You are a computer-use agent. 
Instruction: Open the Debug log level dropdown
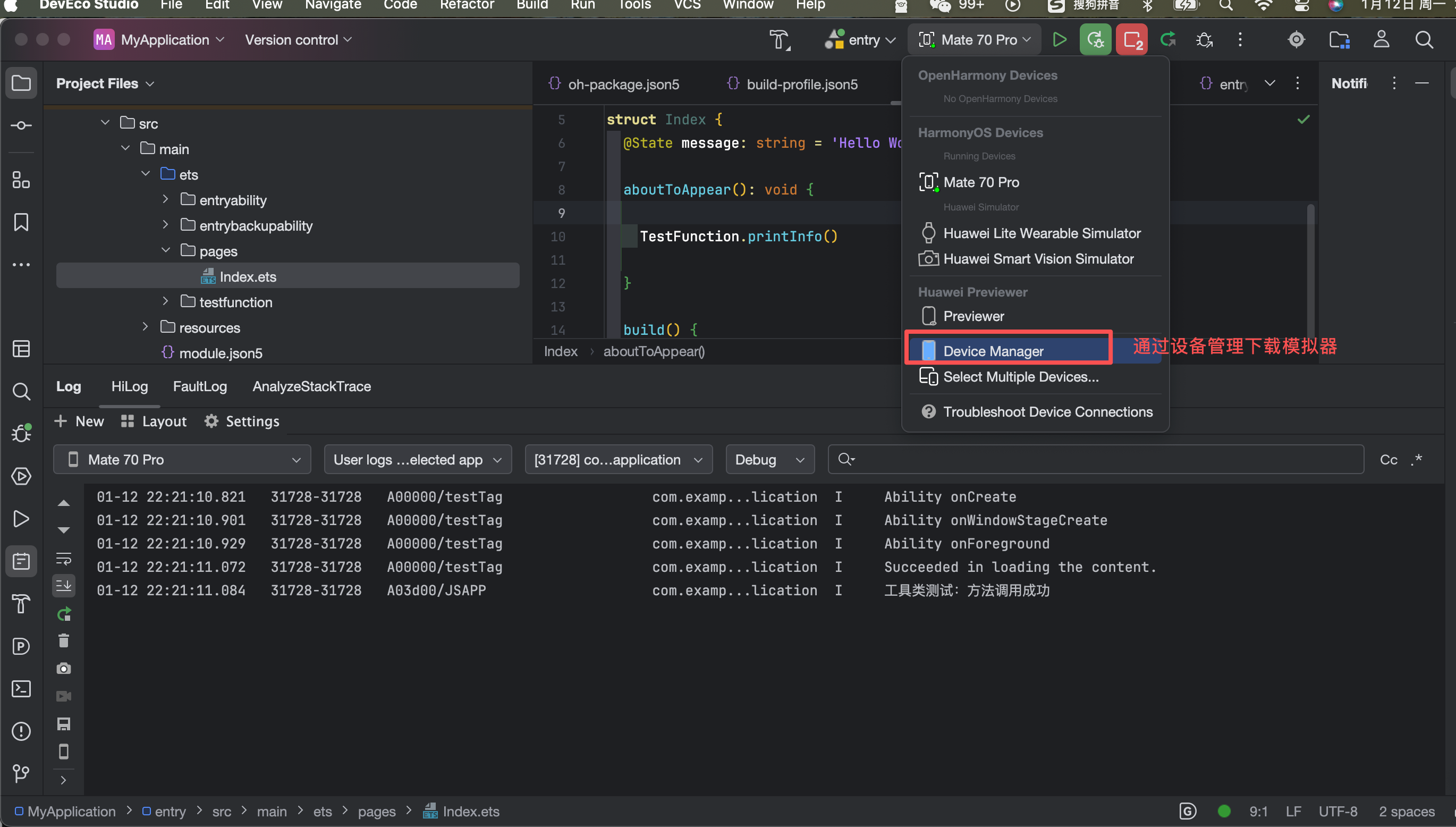tap(769, 460)
